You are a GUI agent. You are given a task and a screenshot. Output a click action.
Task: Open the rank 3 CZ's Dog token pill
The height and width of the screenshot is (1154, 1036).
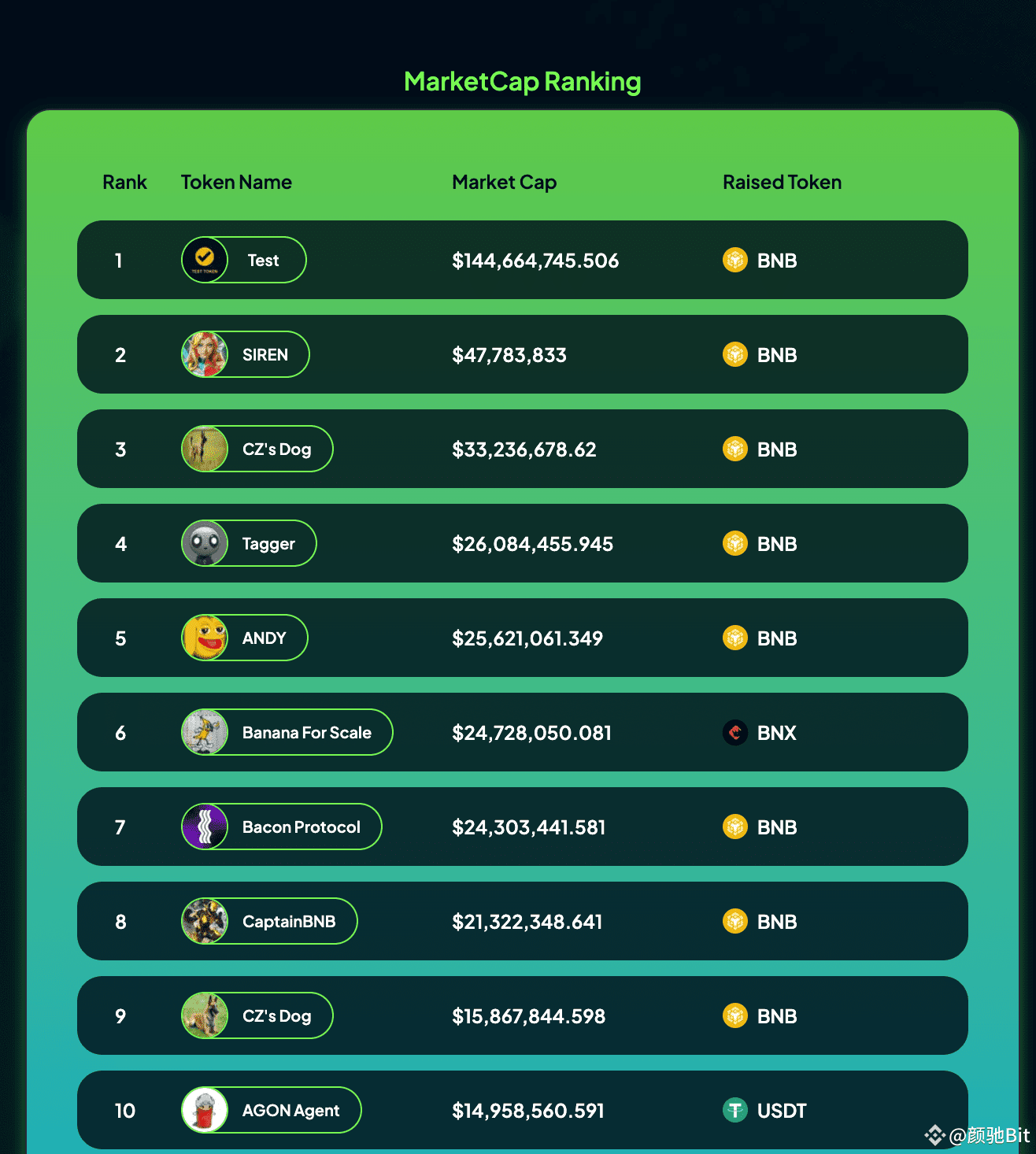[x=276, y=449]
